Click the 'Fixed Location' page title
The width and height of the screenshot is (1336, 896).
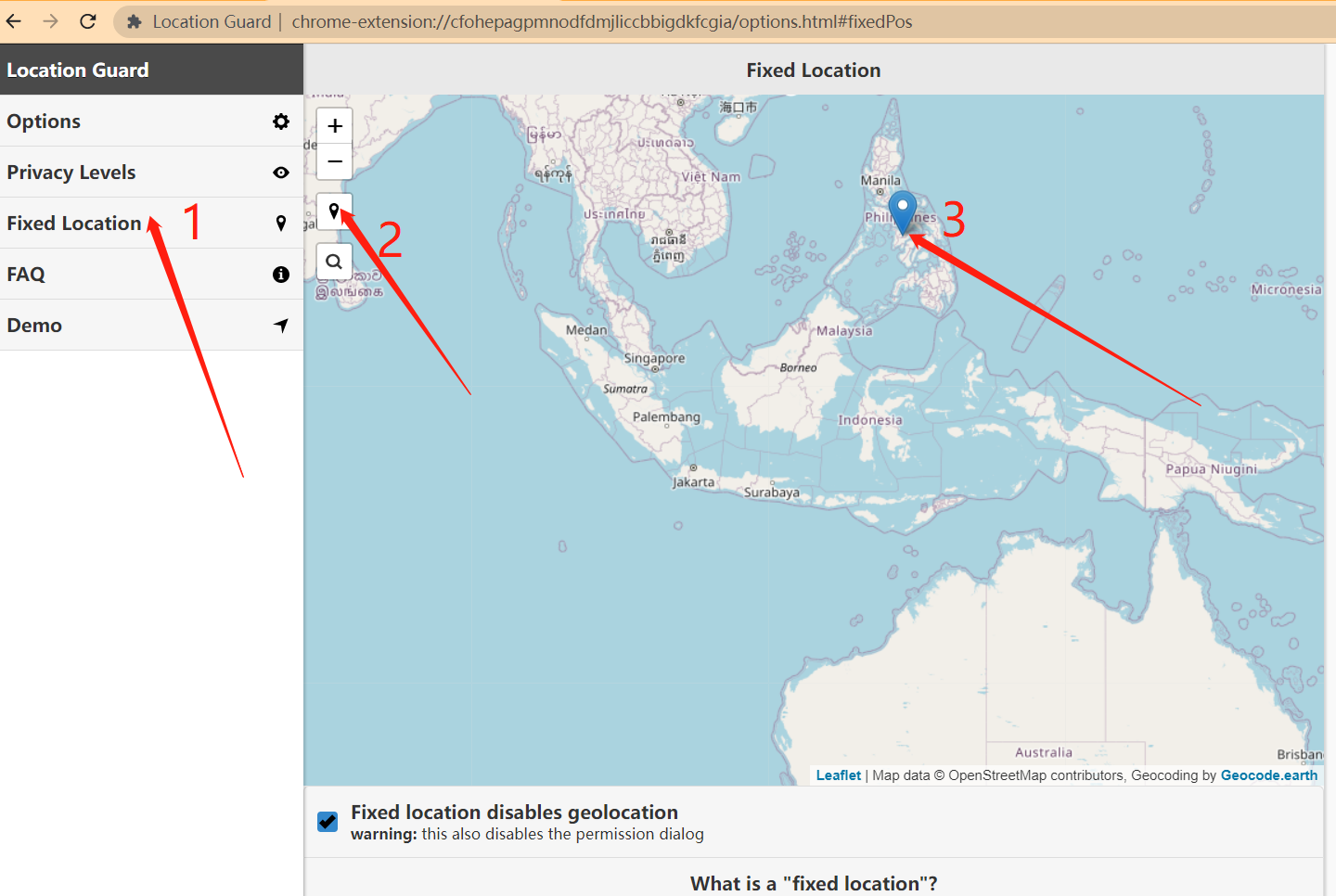point(814,70)
